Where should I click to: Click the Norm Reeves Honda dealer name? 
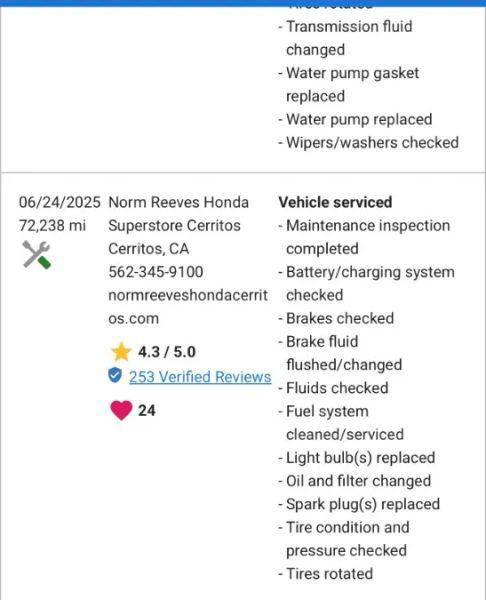coord(178,202)
